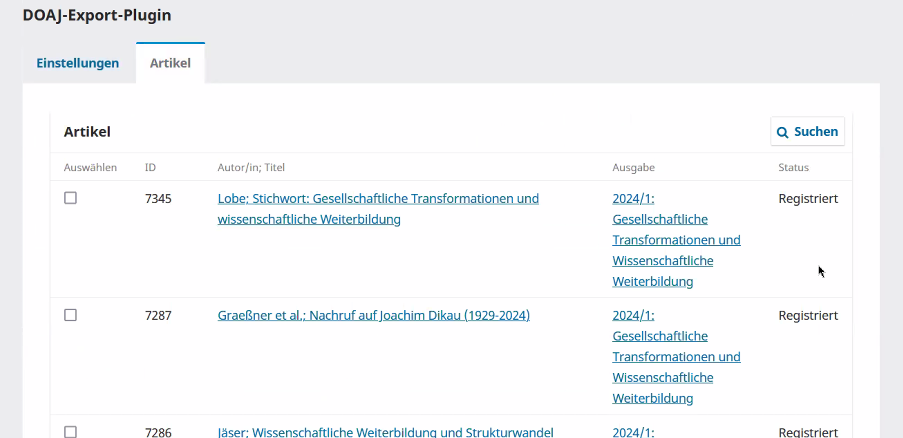Click the Auswählen column header
The height and width of the screenshot is (438, 903).
[90, 167]
